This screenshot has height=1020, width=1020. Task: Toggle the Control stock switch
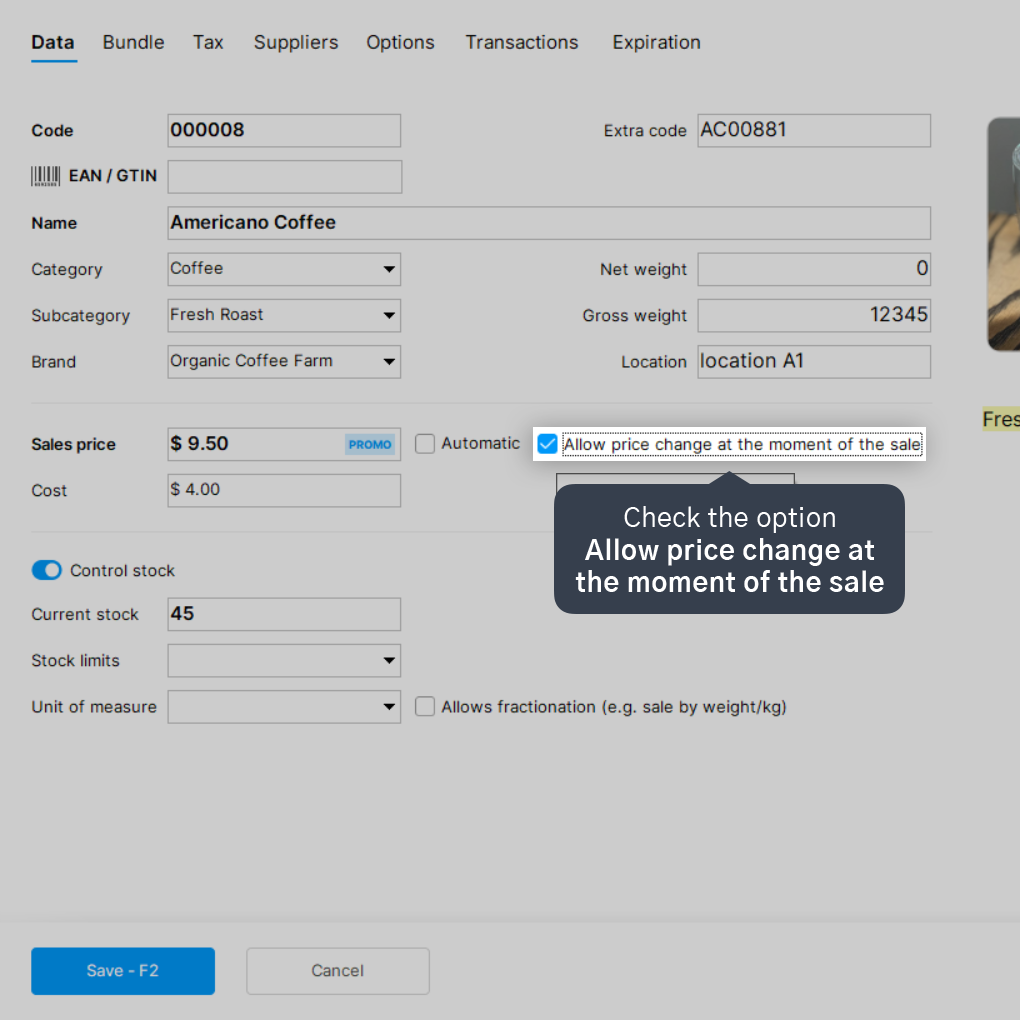tap(47, 570)
